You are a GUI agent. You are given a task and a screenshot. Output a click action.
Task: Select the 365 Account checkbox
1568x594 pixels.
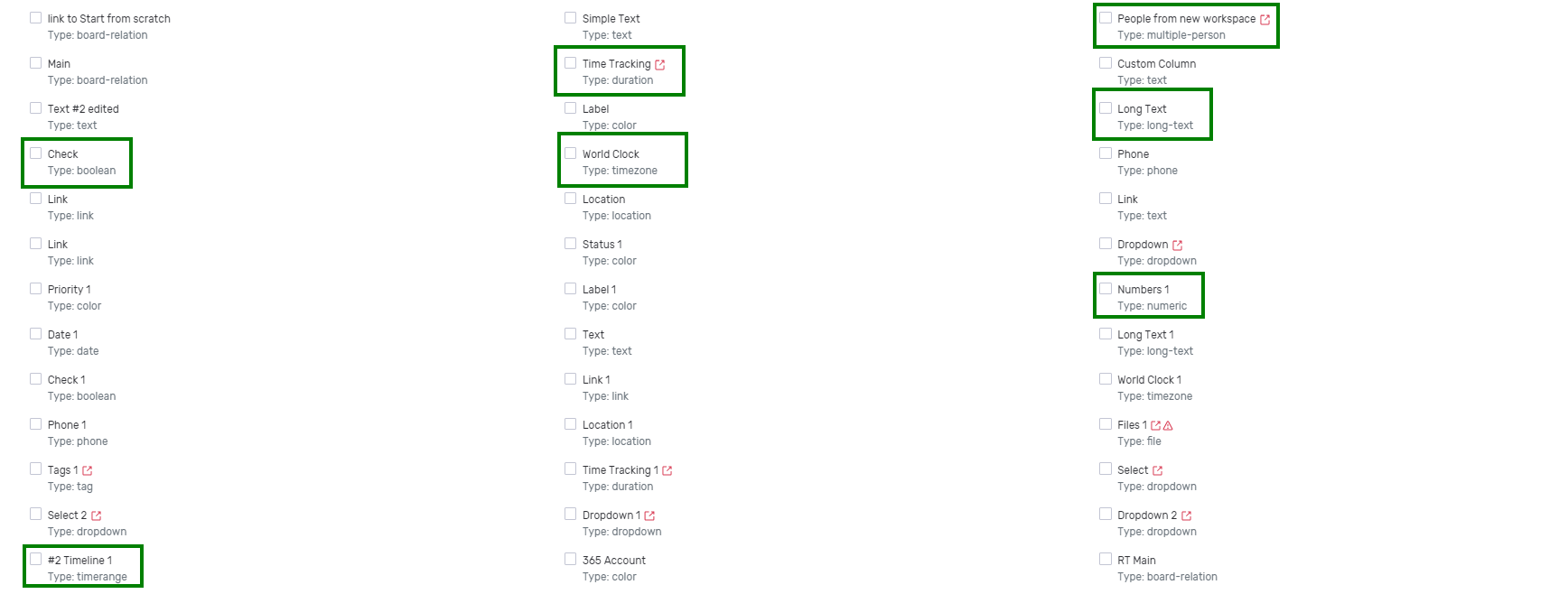coord(570,560)
